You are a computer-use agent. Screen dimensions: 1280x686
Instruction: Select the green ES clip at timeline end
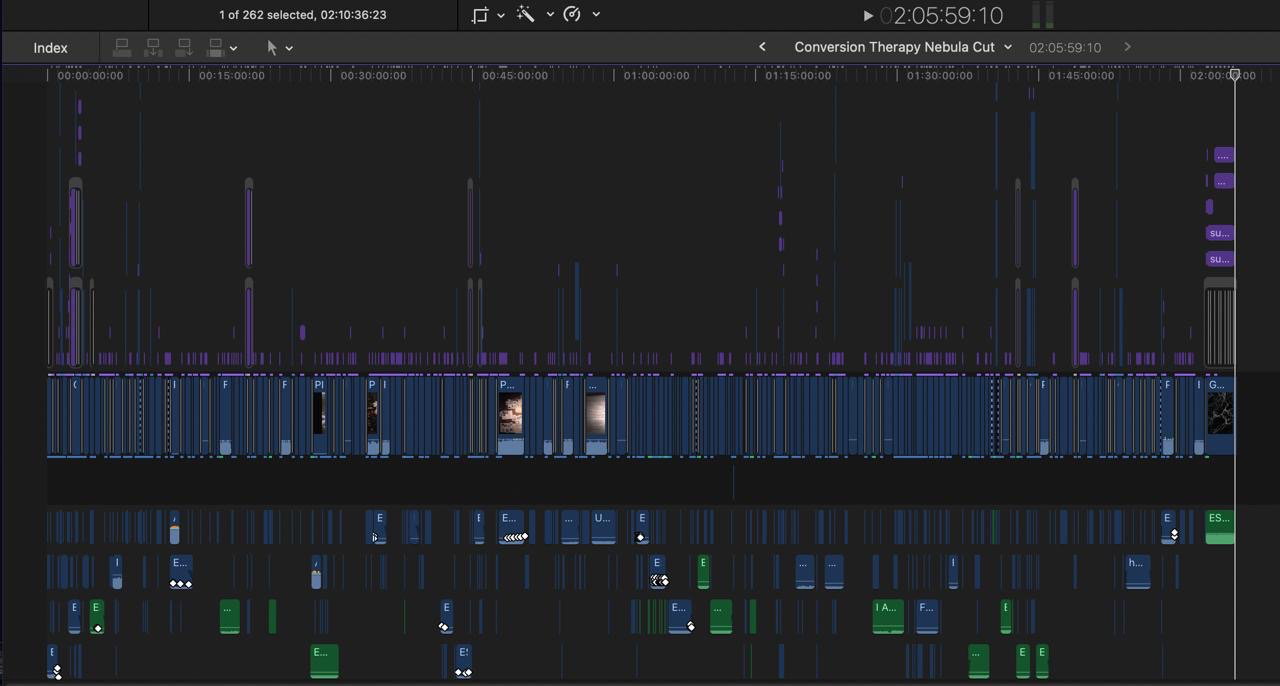click(1219, 526)
